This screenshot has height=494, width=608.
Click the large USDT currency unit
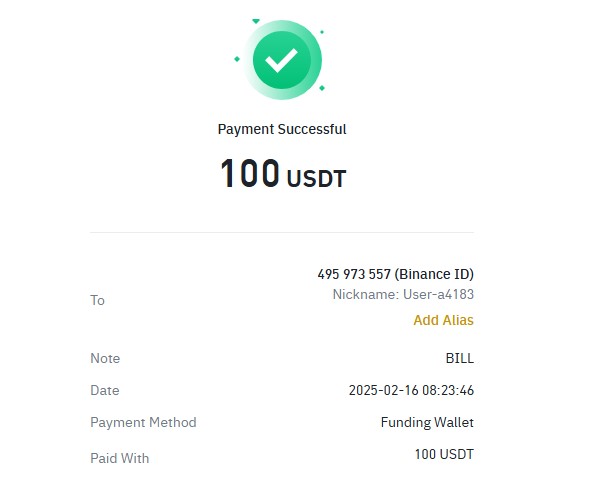click(x=316, y=180)
